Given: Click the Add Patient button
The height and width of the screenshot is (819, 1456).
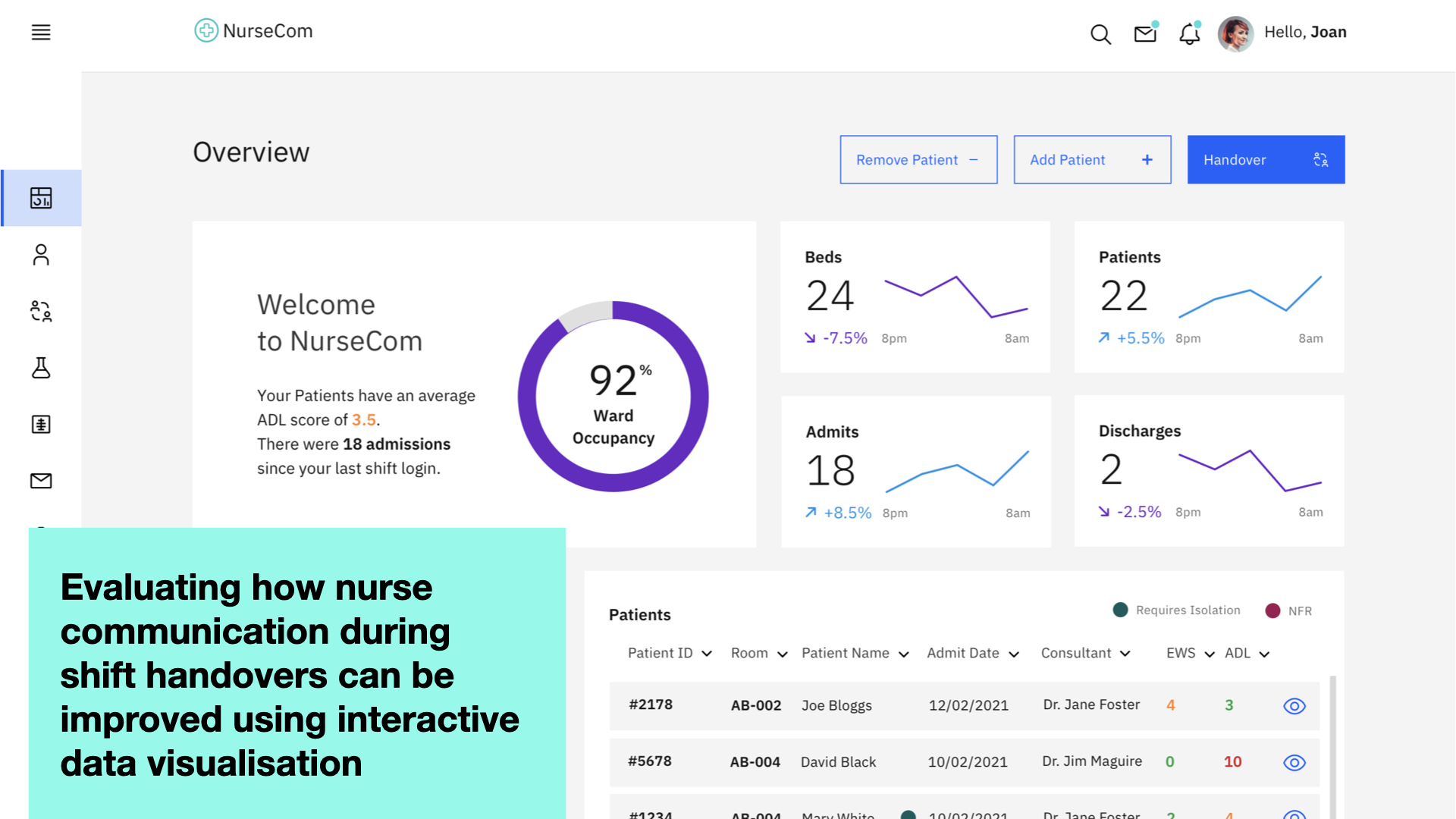Looking at the screenshot, I should pos(1092,160).
